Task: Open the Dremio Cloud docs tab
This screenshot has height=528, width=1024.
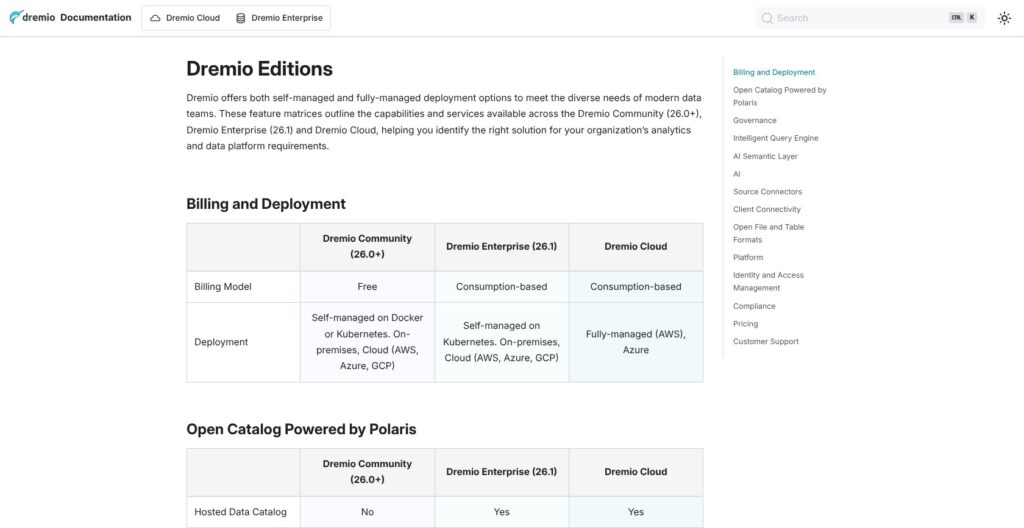Action: (185, 18)
